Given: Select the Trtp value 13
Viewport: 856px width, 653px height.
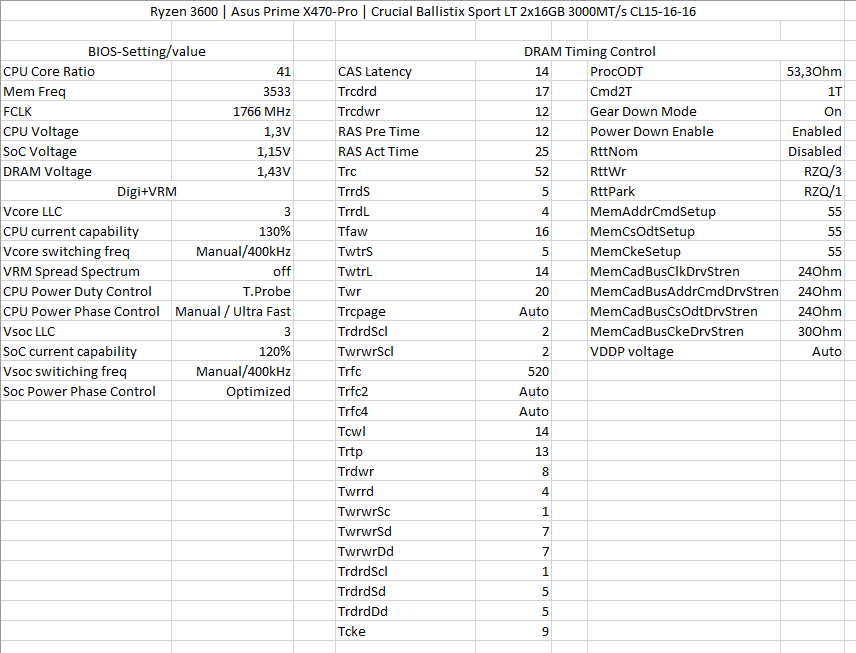Looking at the screenshot, I should tap(513, 452).
